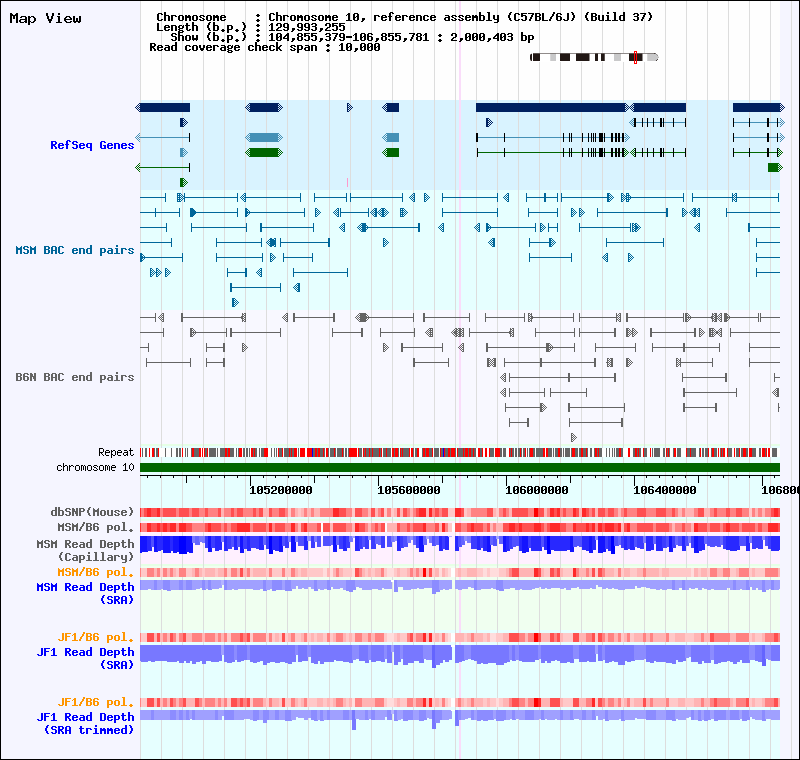Click JF1/B6 pol. above JF1 Read Depth (SRA)
800x760 pixels.
[95, 637]
